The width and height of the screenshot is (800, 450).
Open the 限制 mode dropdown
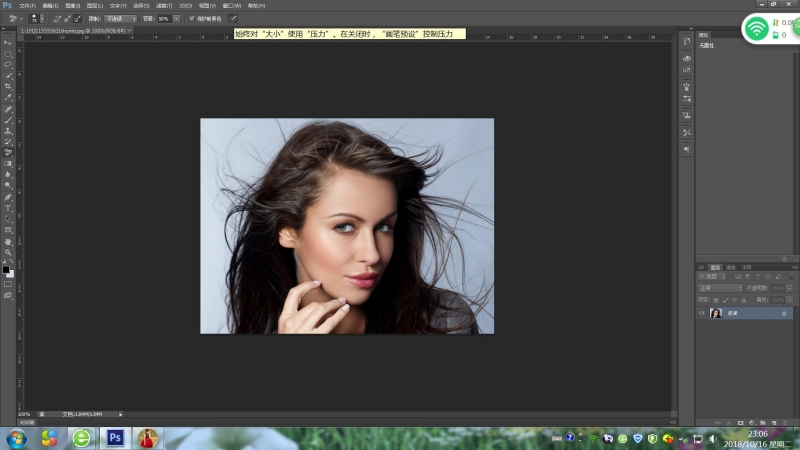click(x=122, y=18)
